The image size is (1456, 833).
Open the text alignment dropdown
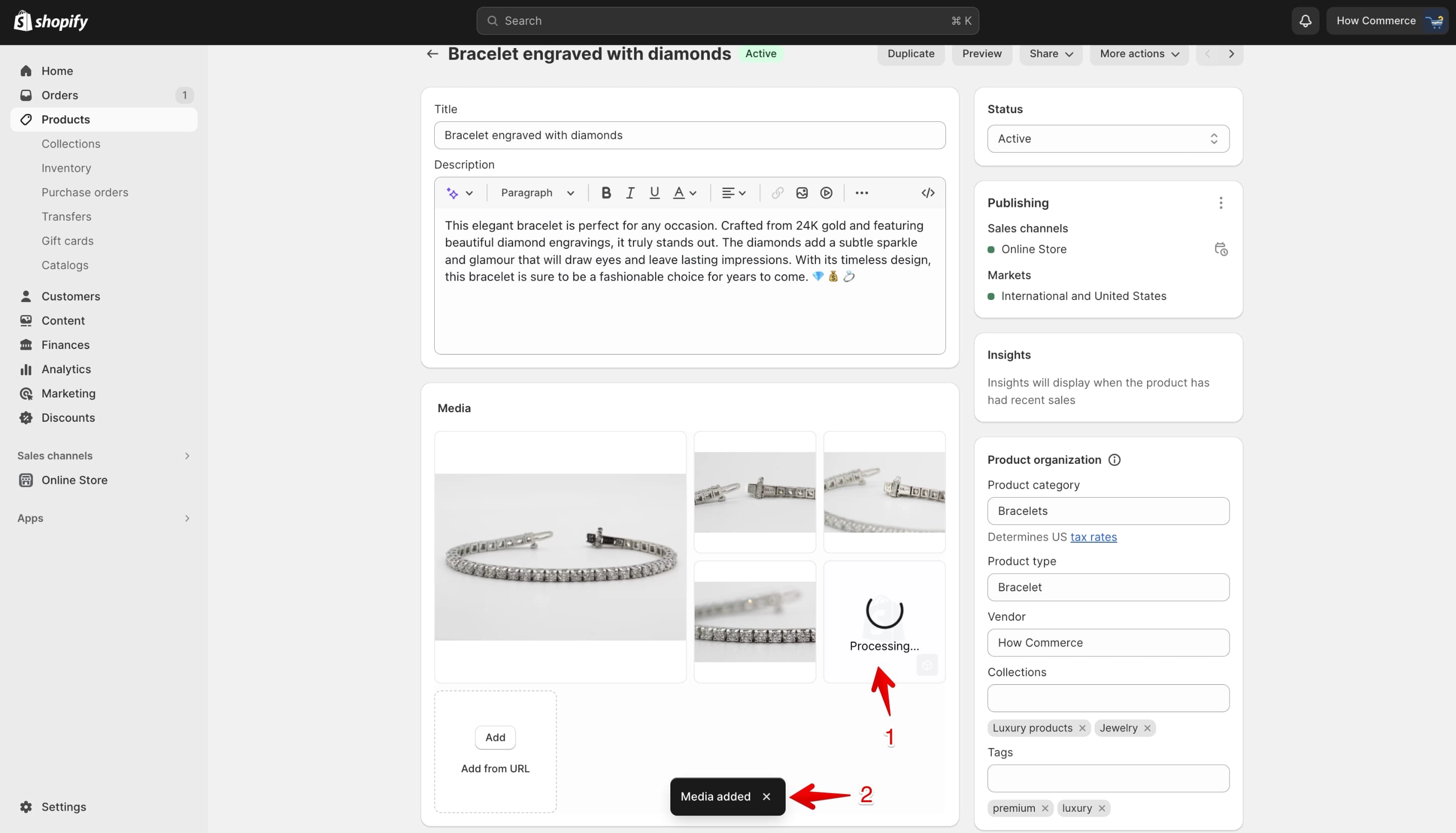734,193
